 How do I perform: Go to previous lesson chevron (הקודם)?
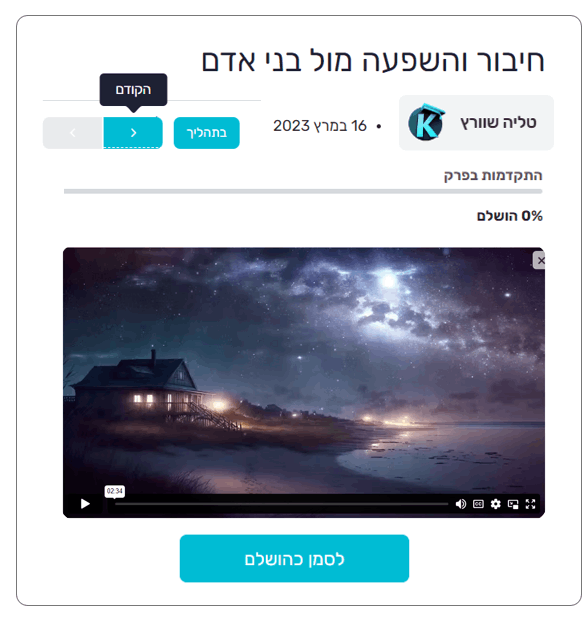[133, 133]
